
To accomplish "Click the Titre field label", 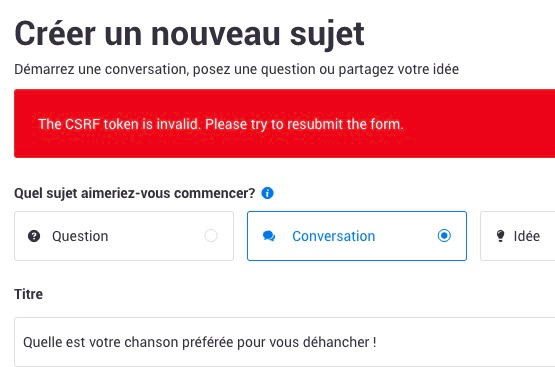I will 28,294.
